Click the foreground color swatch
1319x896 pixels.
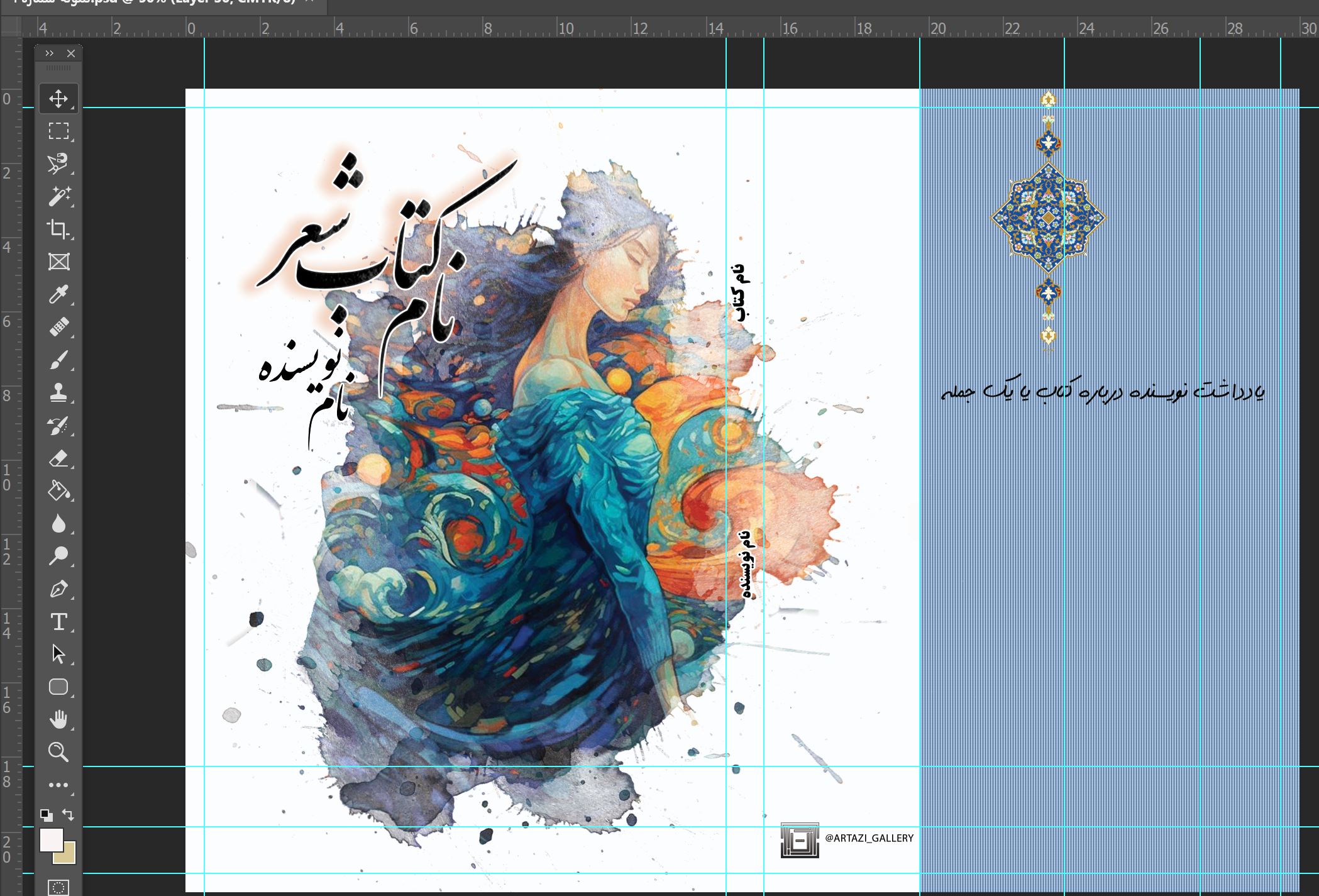pyautogui.click(x=50, y=839)
